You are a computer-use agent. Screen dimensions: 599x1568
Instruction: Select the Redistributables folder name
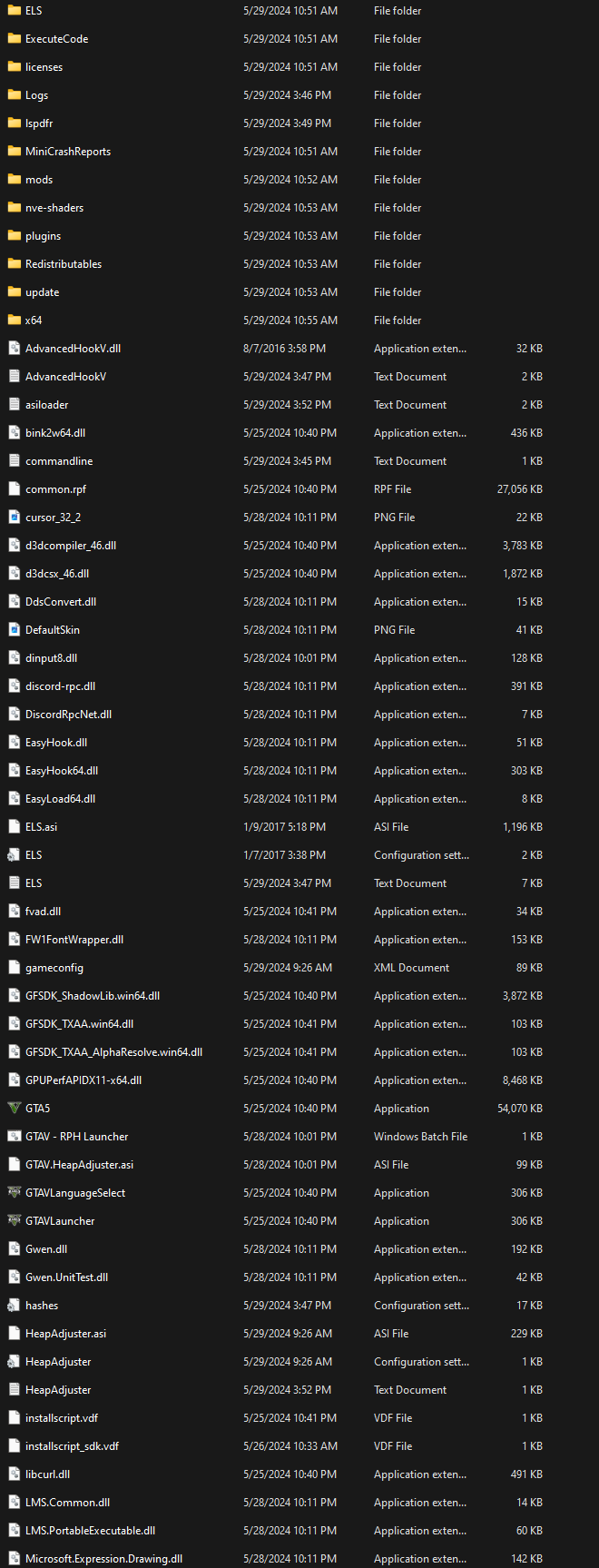pos(64,264)
